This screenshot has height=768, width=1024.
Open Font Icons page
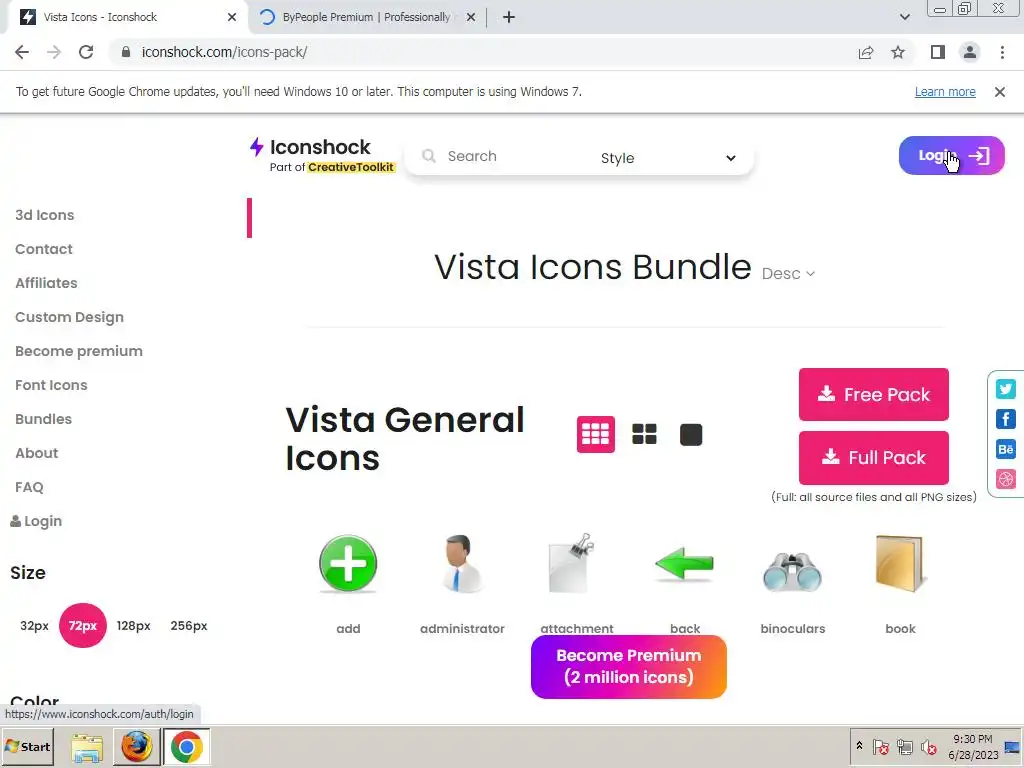(51, 385)
